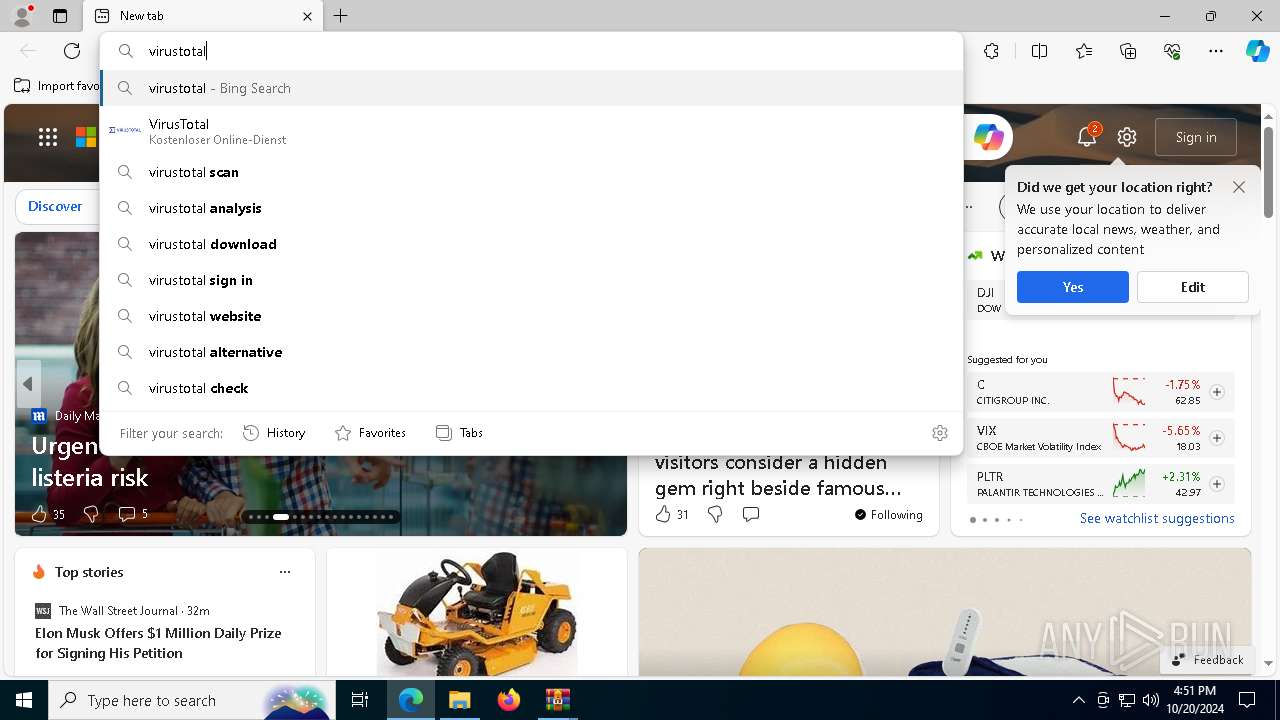Filter search by Favorites
The image size is (1280, 720).
tap(370, 433)
